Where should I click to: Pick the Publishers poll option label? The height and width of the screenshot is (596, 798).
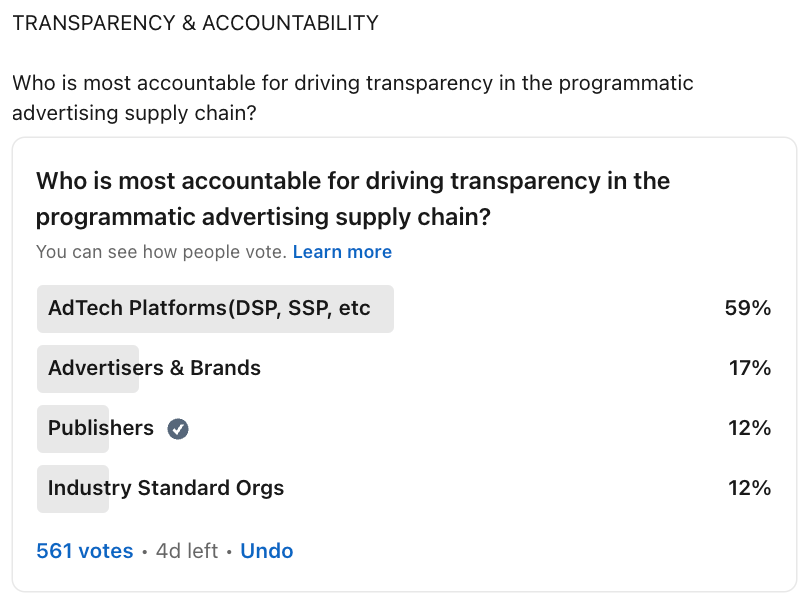point(101,428)
